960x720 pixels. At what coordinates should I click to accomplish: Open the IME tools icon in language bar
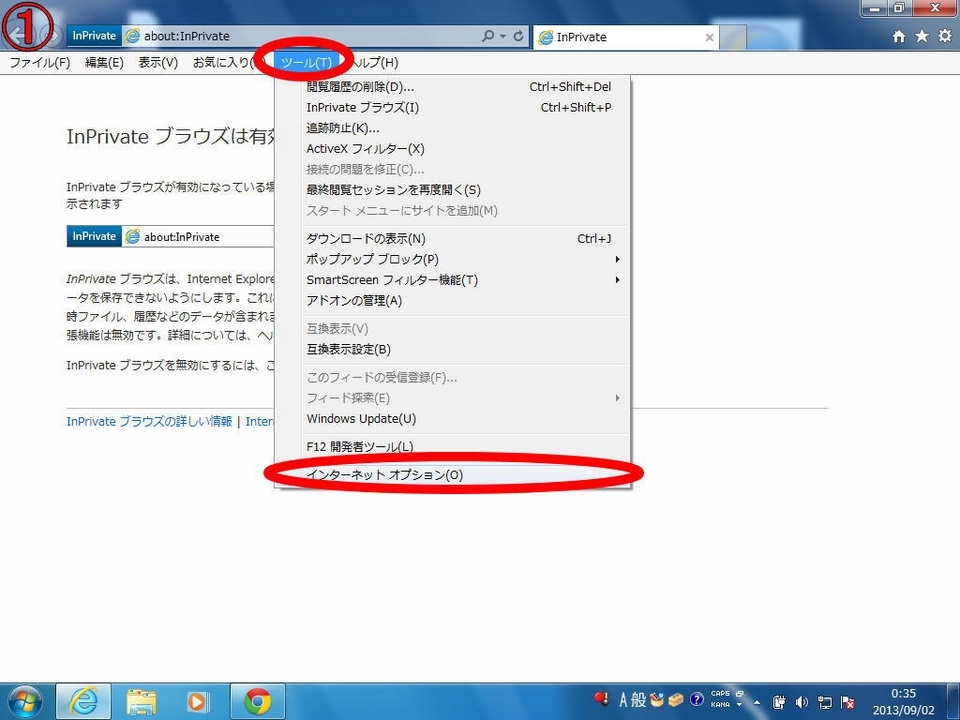point(676,700)
